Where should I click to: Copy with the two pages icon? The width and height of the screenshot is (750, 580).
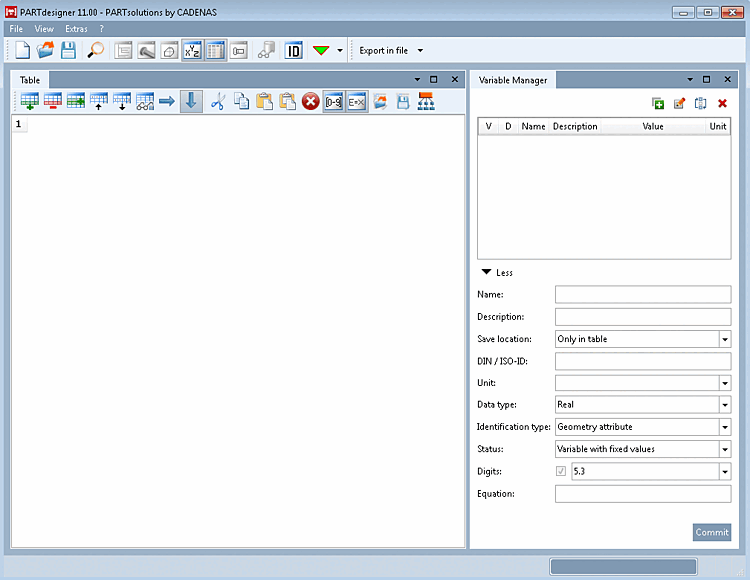[x=242, y=101]
